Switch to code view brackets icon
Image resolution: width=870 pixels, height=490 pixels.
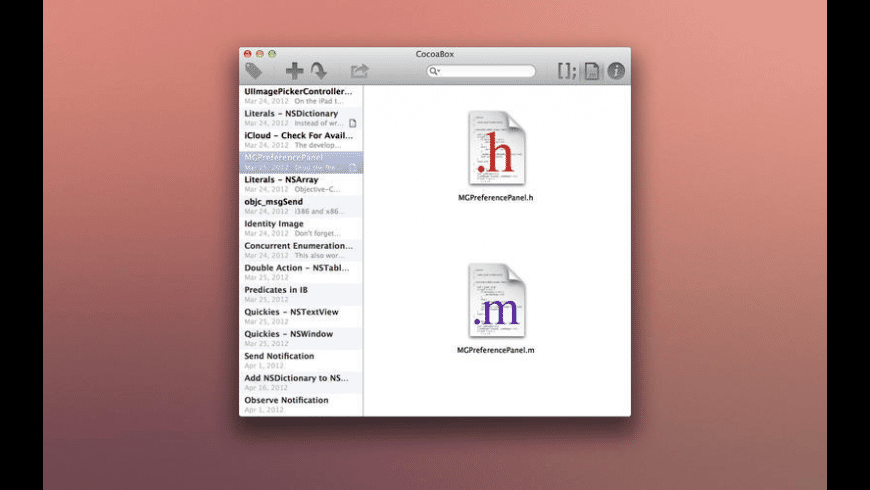(x=566, y=70)
